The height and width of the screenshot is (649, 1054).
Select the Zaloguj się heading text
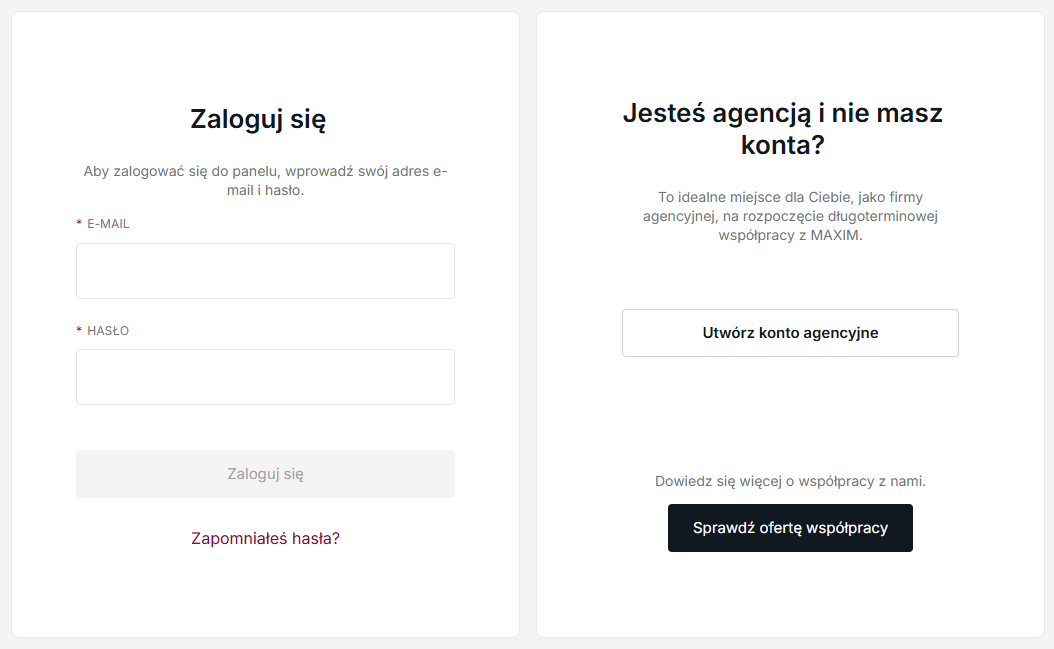[x=258, y=120]
